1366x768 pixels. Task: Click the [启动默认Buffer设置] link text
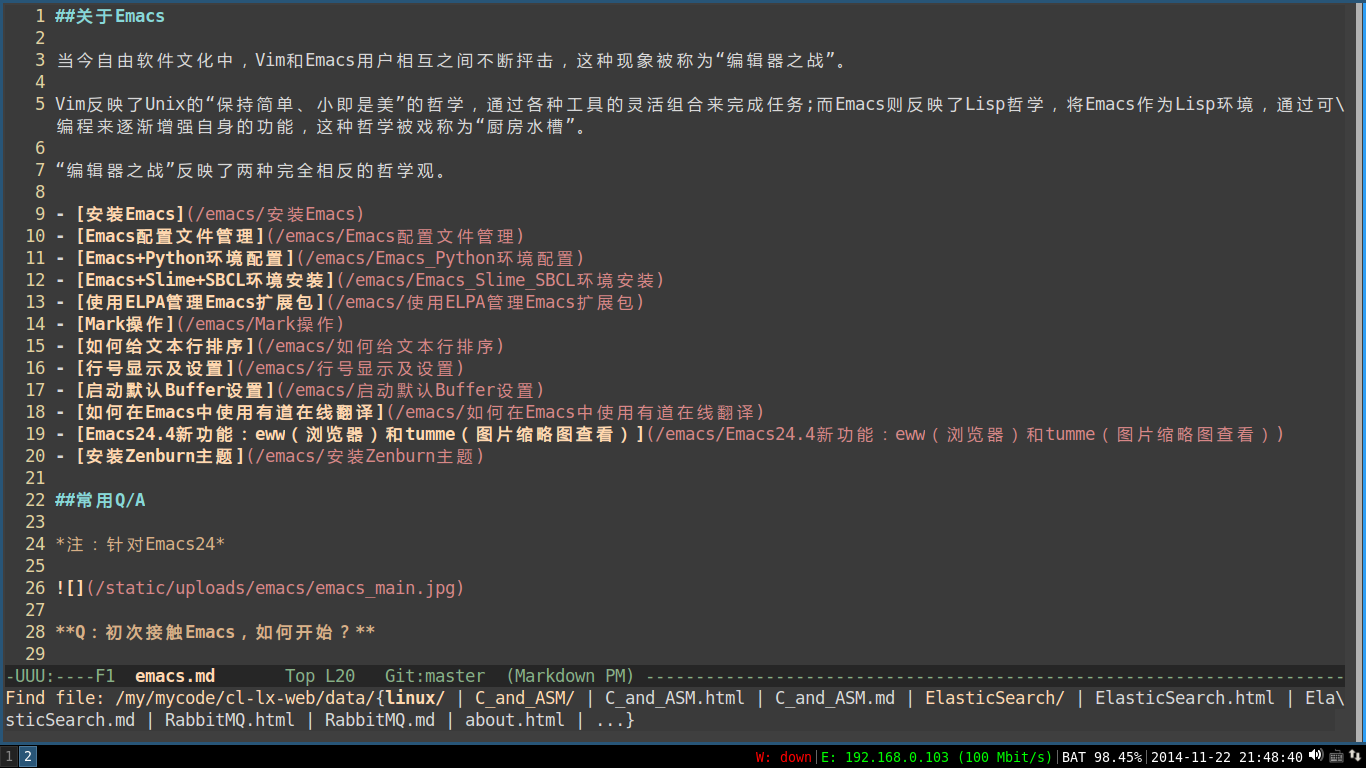(x=175, y=390)
